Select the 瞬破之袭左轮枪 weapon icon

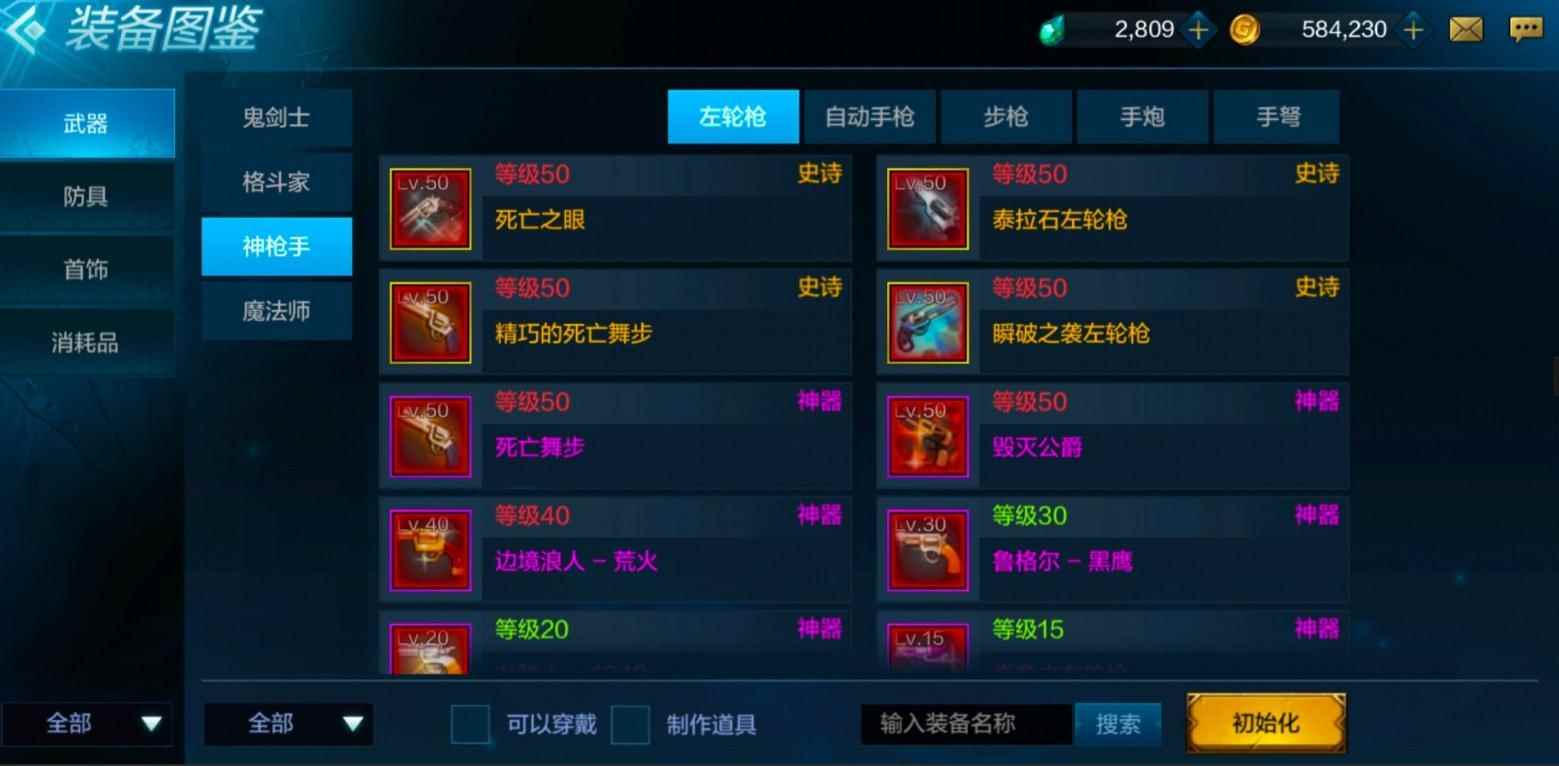click(928, 323)
